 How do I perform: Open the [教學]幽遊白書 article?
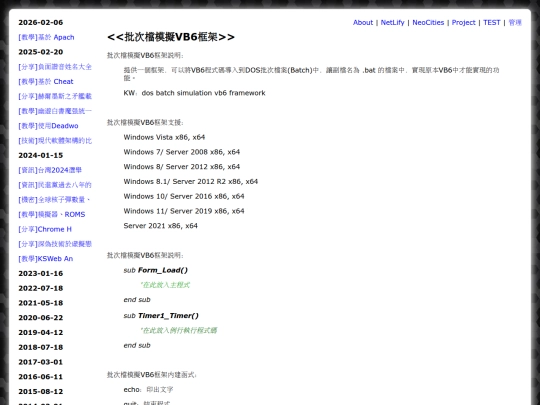click(55, 111)
